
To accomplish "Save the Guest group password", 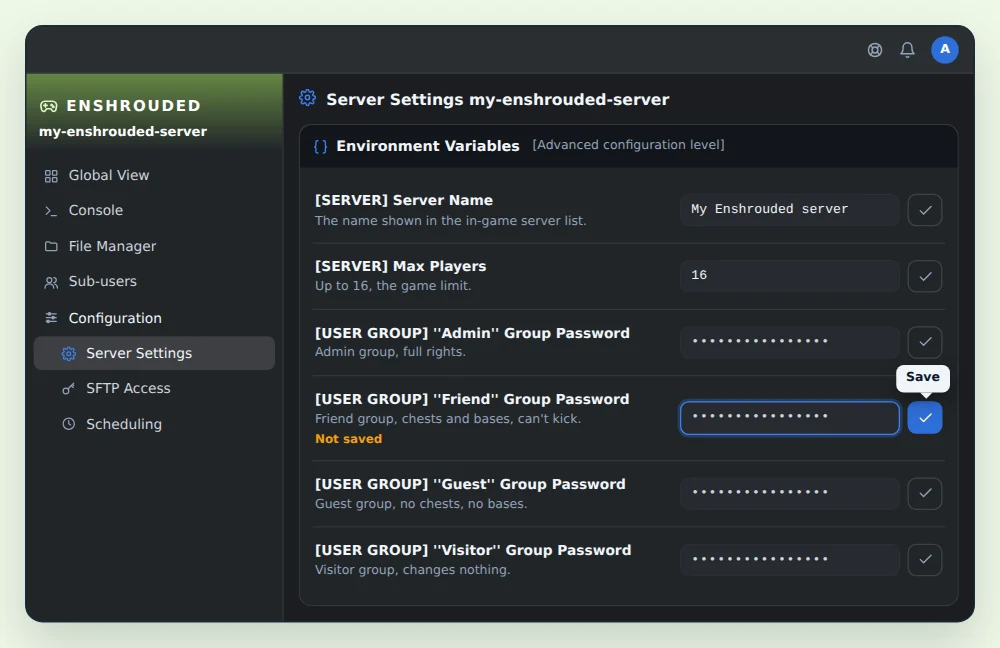I will [925, 493].
